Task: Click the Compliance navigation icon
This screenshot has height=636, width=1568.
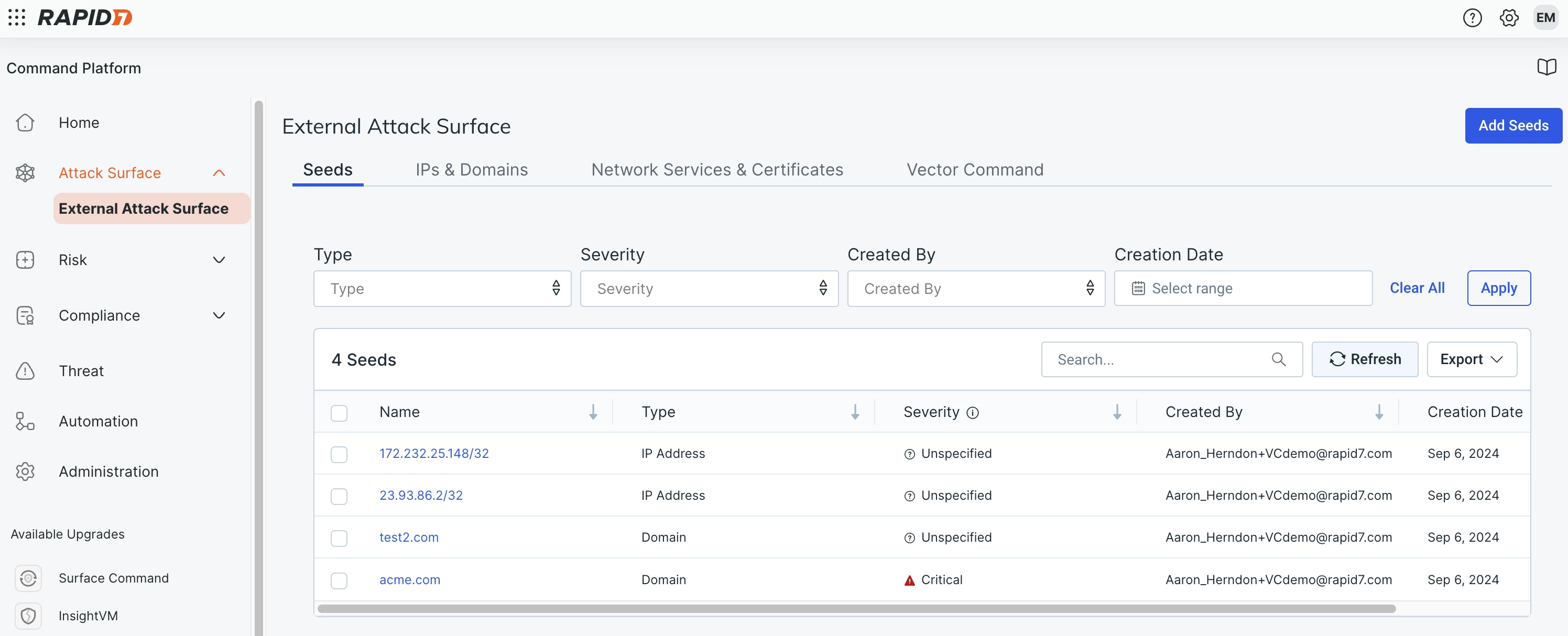Action: click(26, 314)
